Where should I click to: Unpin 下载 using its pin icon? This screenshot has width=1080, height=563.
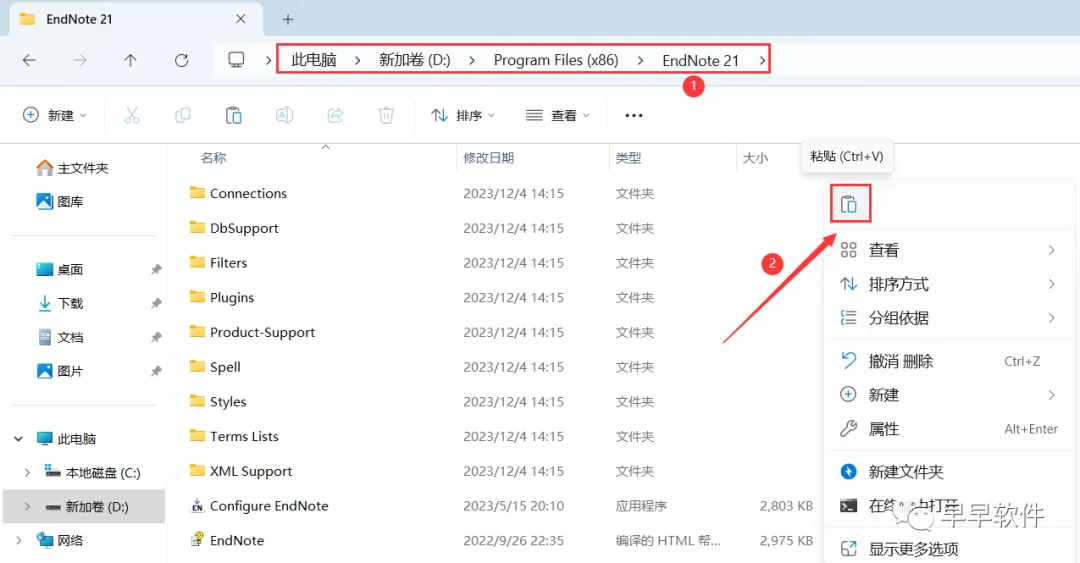(156, 303)
